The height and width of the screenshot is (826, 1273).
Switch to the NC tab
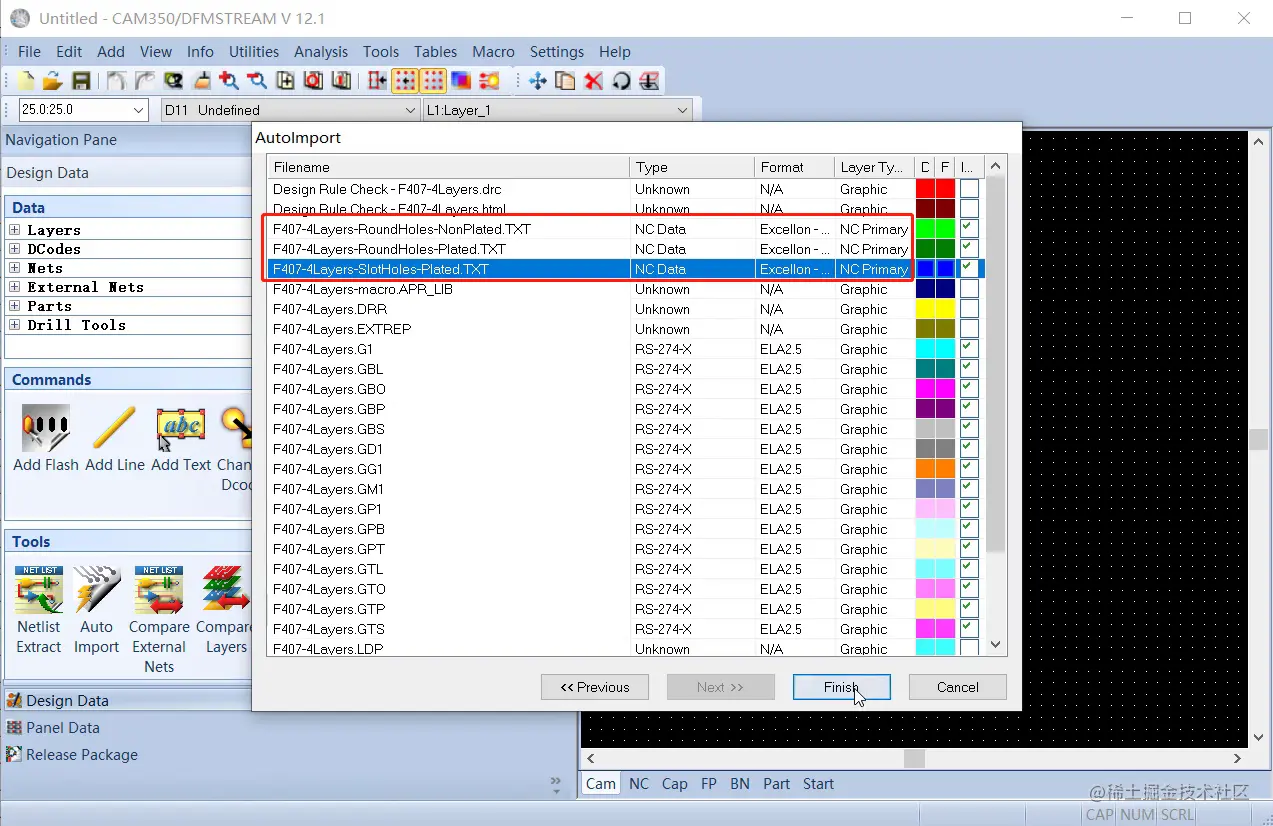(x=639, y=784)
